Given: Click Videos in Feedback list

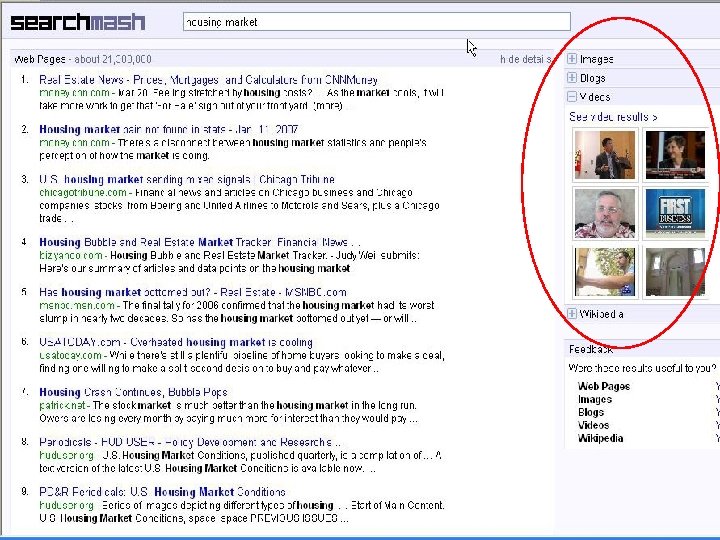Looking at the screenshot, I should (593, 425).
